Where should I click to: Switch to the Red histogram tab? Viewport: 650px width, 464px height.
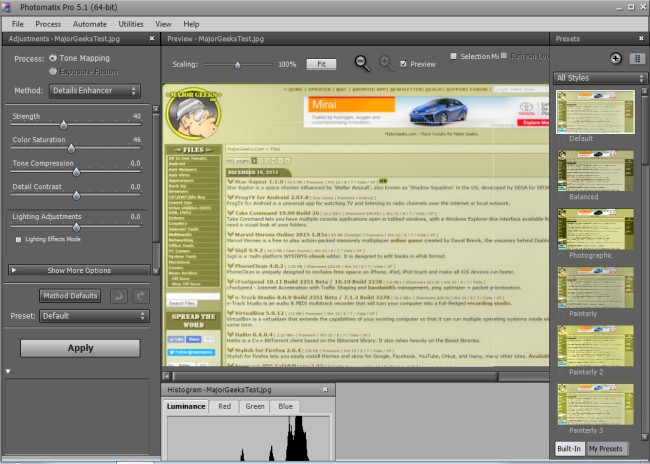pyautogui.click(x=224, y=406)
